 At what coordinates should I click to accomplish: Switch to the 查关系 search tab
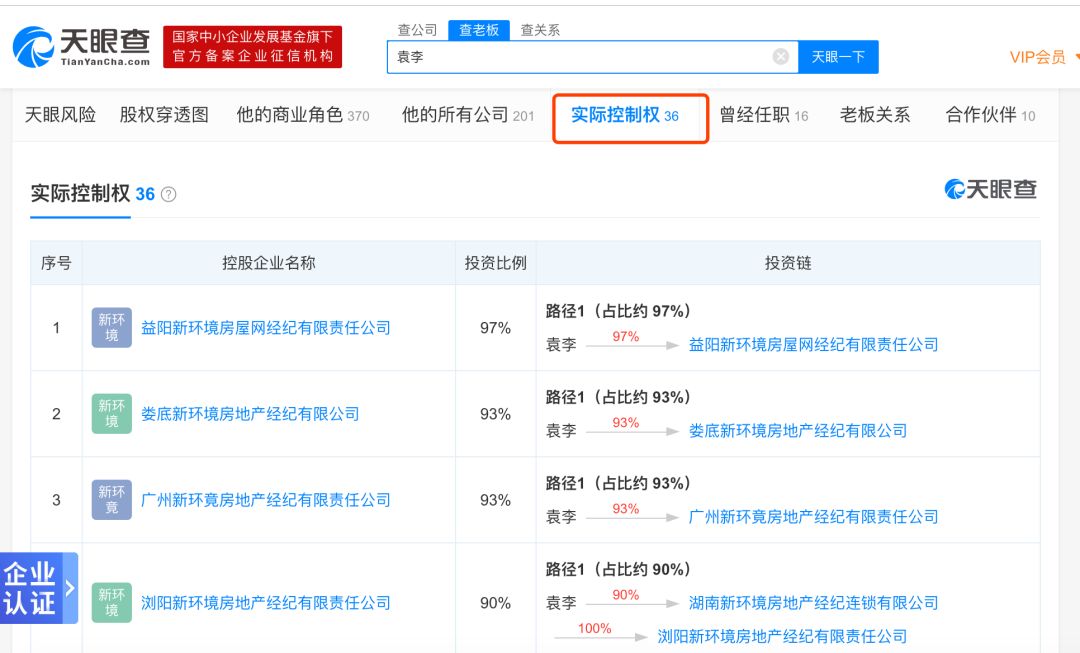[x=540, y=30]
